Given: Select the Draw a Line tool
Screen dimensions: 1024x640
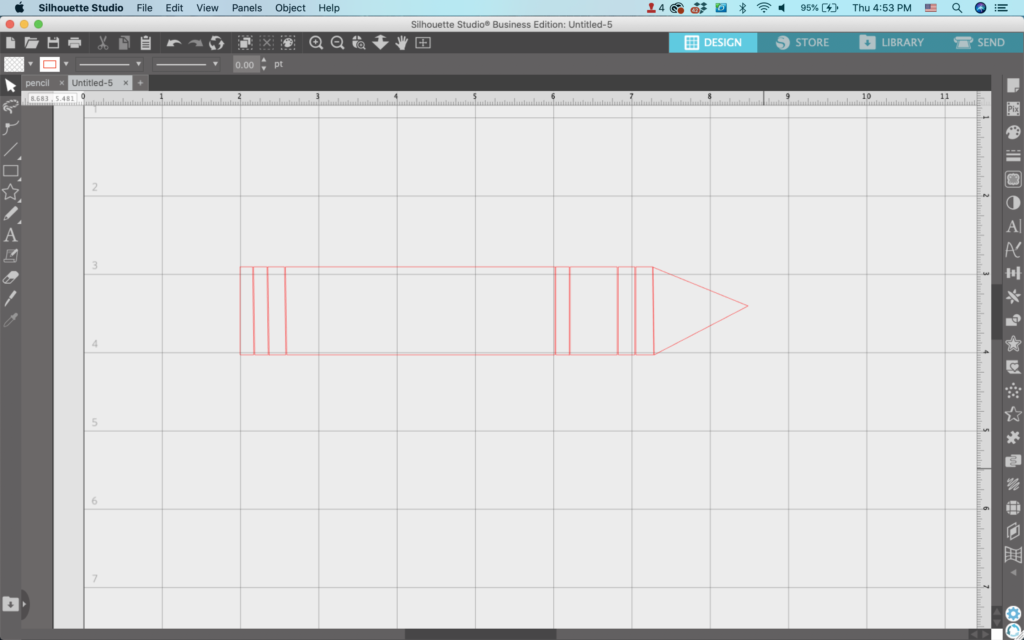Looking at the screenshot, I should click(x=10, y=150).
